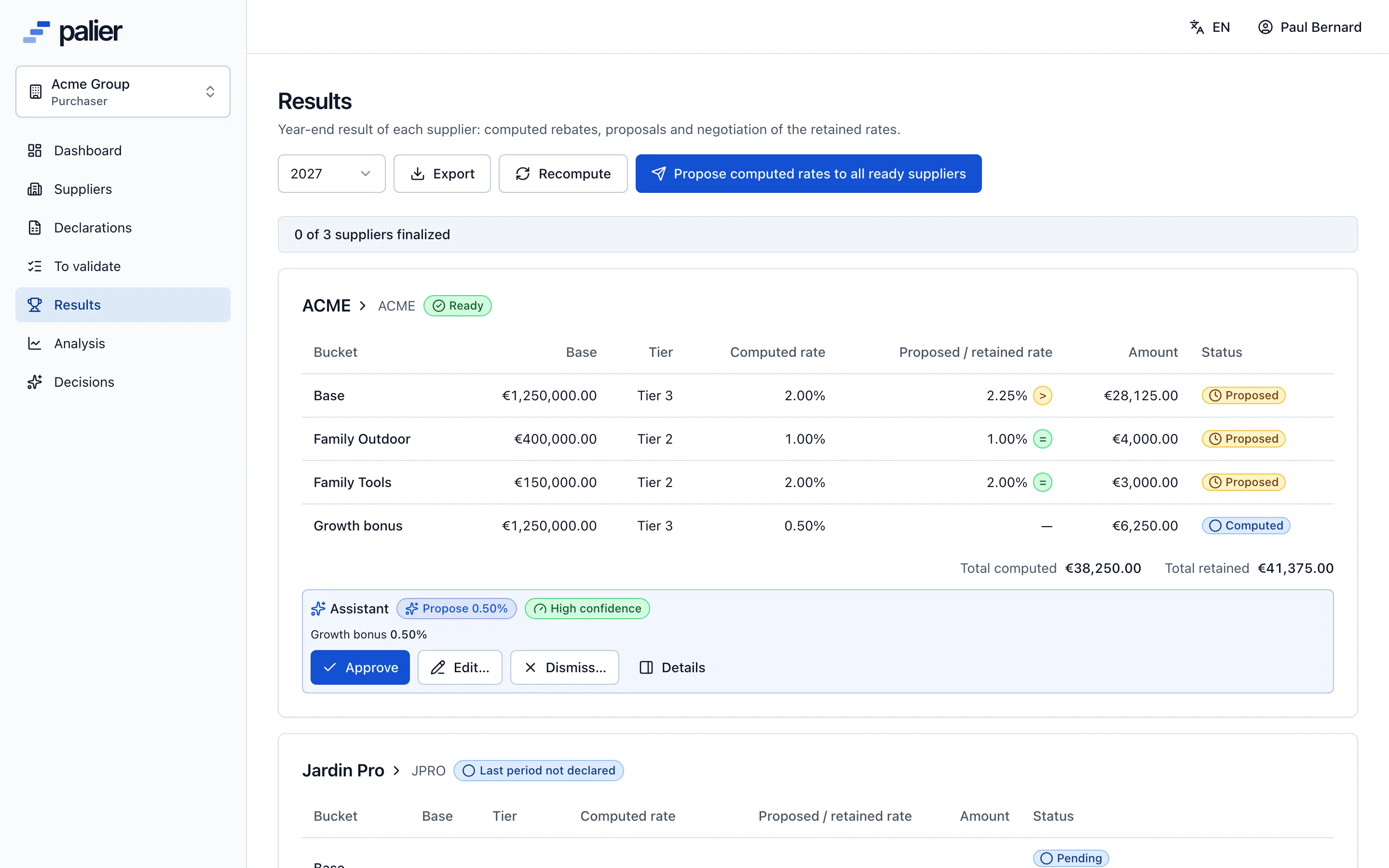Open the Paul Bernard user menu
The image size is (1389, 868).
pyautogui.click(x=1309, y=27)
